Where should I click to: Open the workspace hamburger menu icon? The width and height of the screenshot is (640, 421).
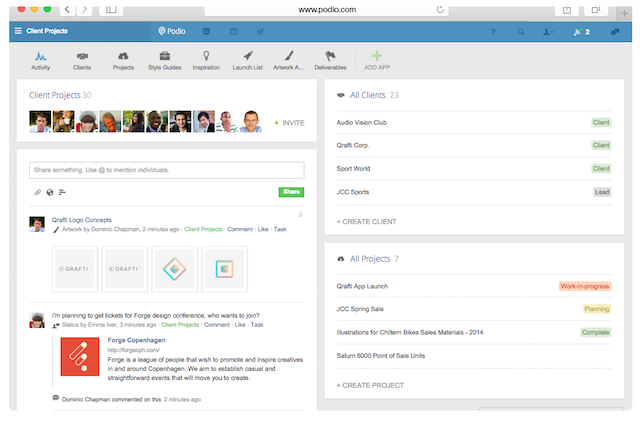[18, 31]
